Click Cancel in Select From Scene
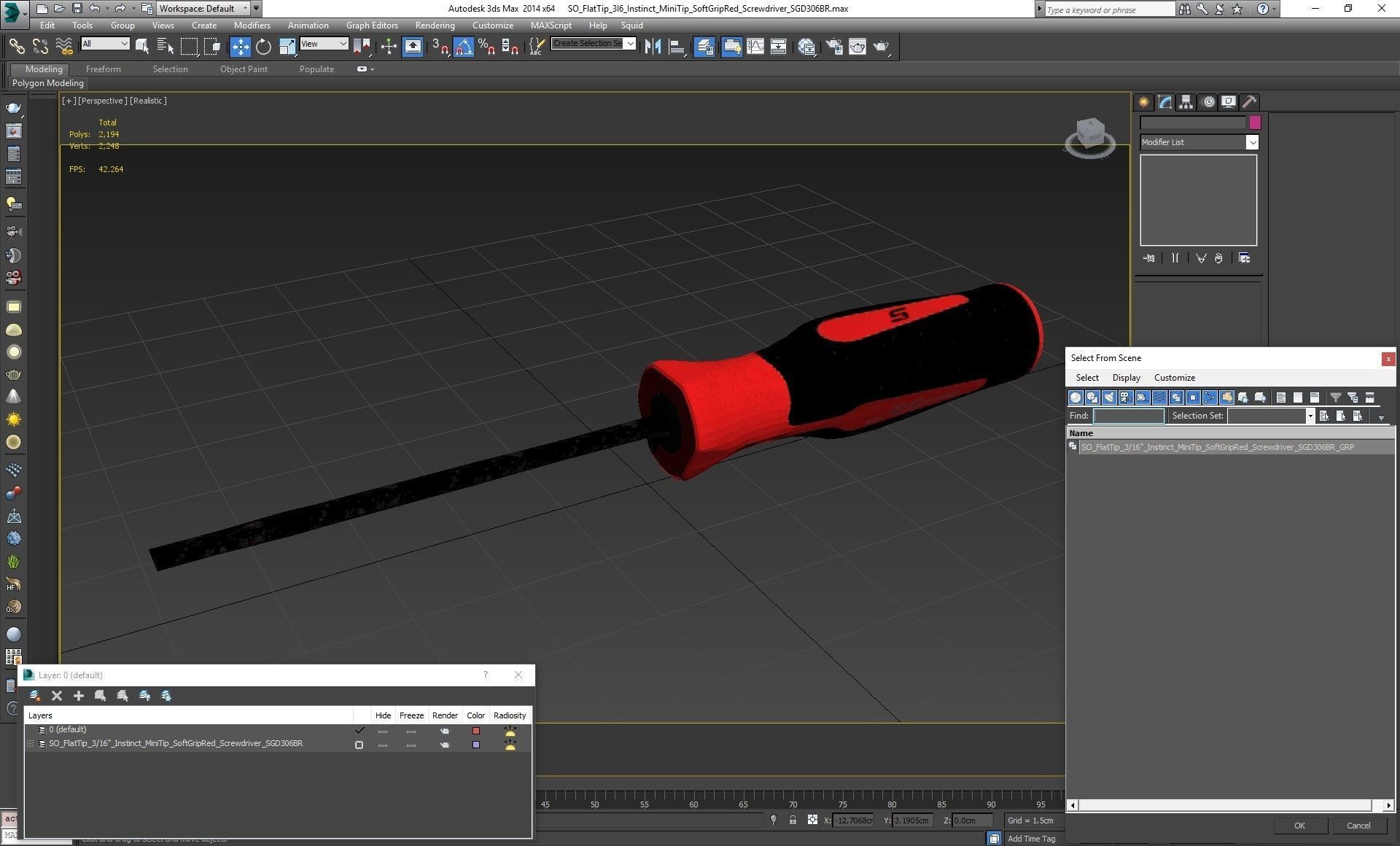 point(1358,826)
